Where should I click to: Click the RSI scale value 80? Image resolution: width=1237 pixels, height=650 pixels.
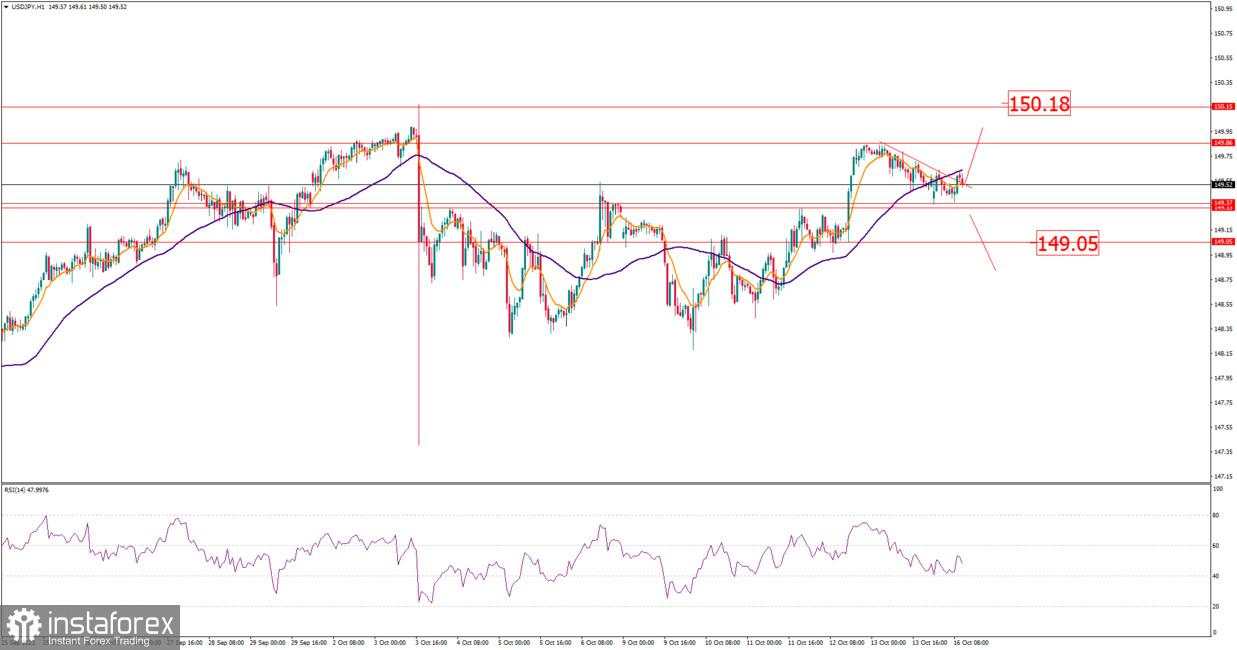pos(1215,516)
